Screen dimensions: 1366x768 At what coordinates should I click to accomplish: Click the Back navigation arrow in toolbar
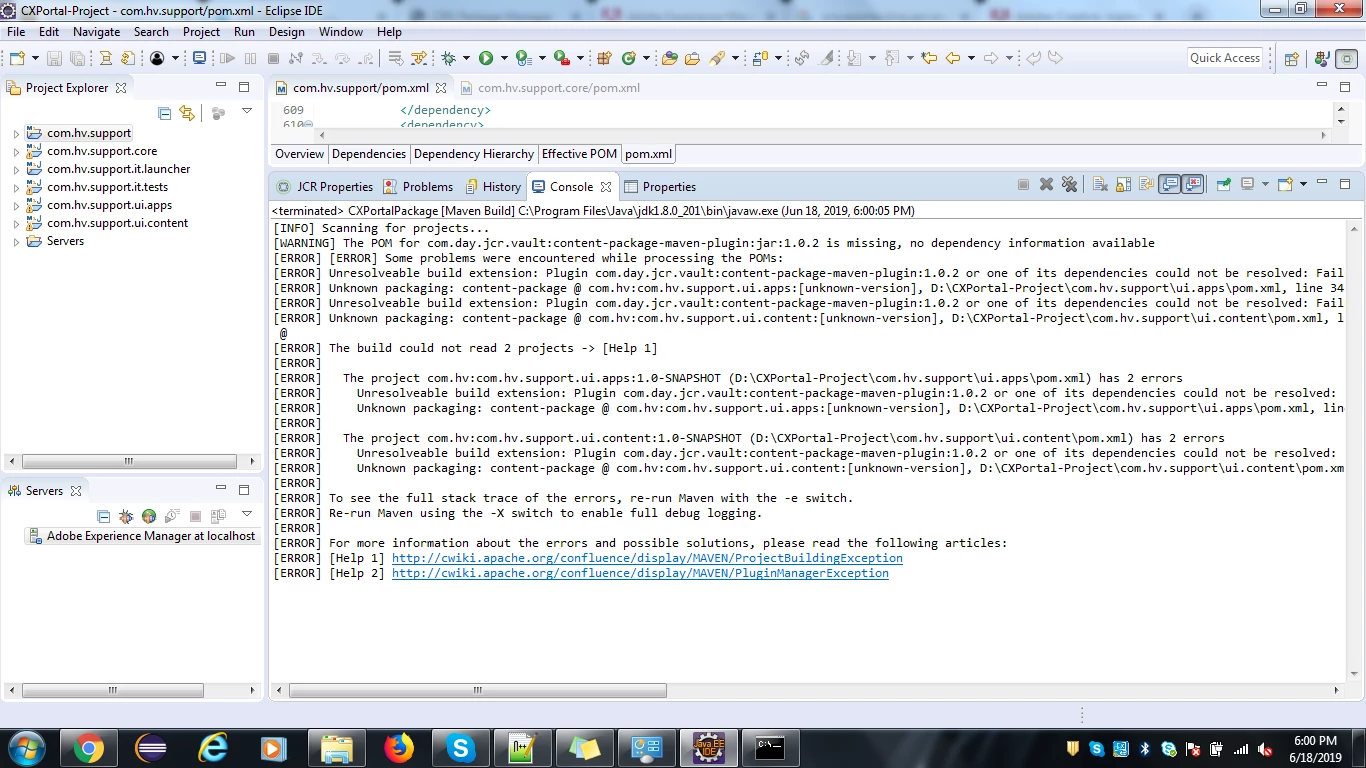pyautogui.click(x=953, y=58)
